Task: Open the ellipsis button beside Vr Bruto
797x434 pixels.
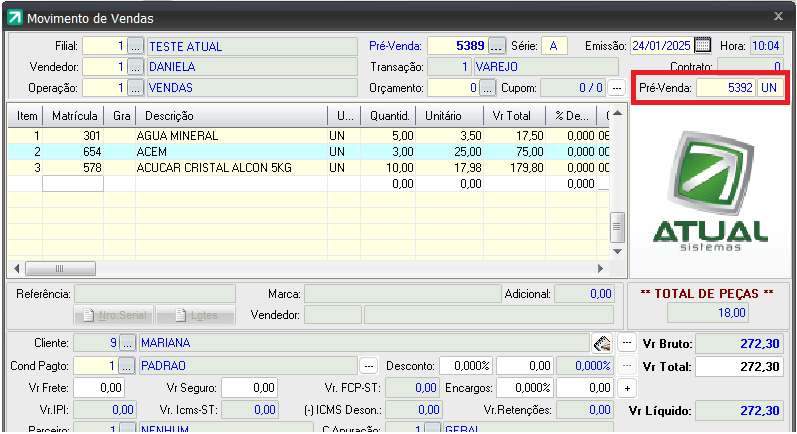Action: tap(627, 342)
